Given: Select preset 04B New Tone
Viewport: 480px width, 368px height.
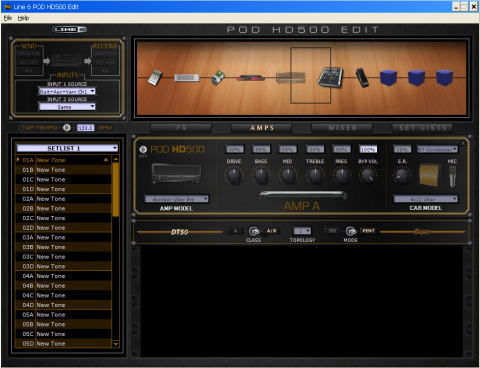Looking at the screenshot, I should coord(64,286).
